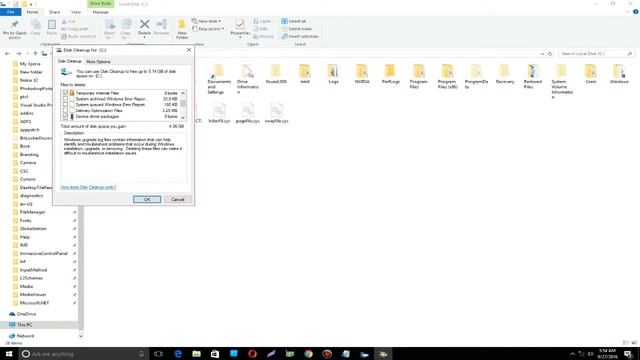
Task: Open the PerfLogs folder
Action: (x=391, y=74)
